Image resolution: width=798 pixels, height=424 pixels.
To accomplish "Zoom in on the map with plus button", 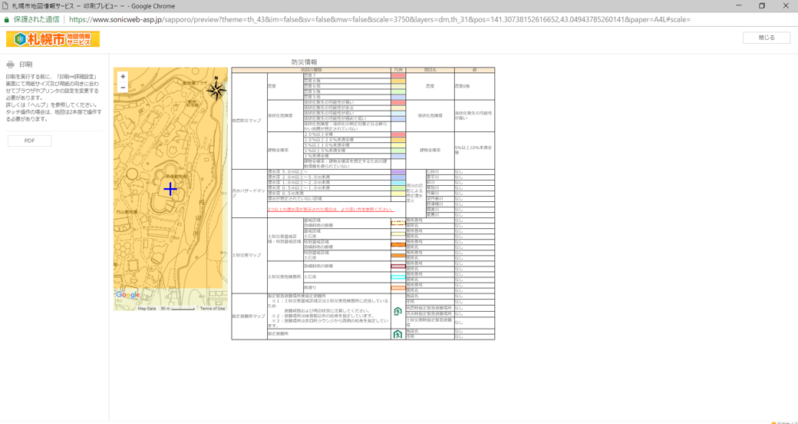I will [122, 76].
